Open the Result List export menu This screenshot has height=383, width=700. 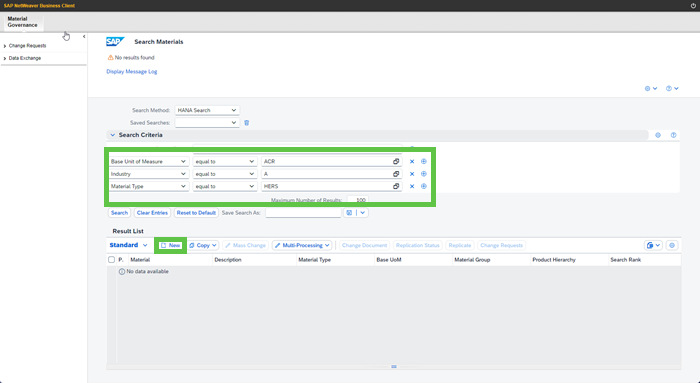[x=653, y=245]
